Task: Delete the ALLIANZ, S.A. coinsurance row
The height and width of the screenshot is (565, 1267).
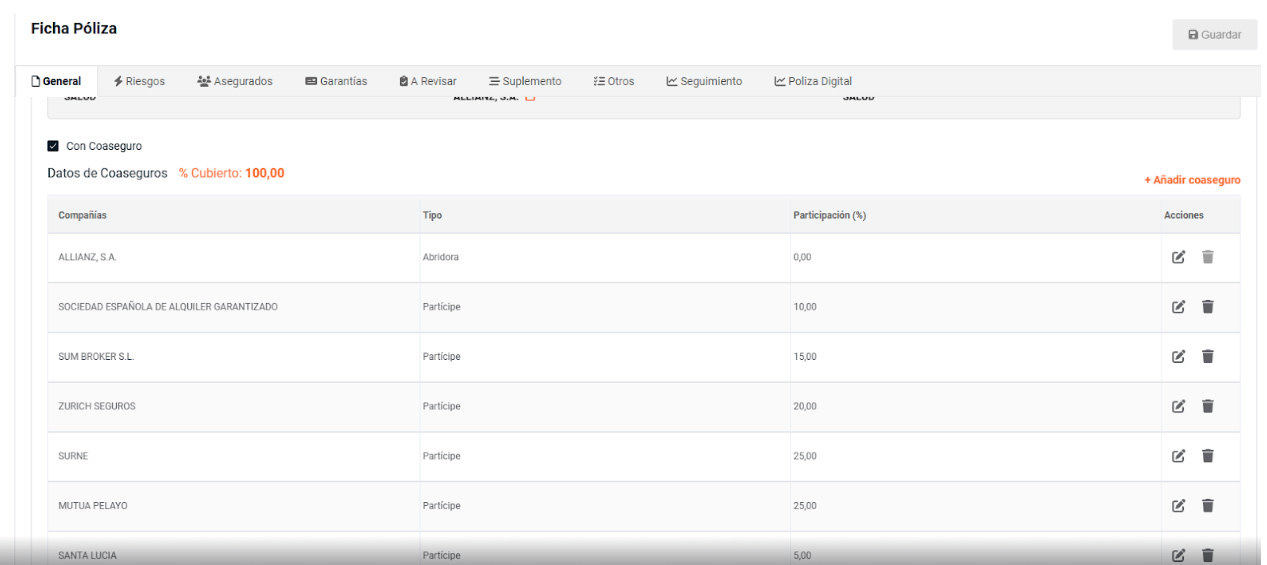Action: 1207,257
